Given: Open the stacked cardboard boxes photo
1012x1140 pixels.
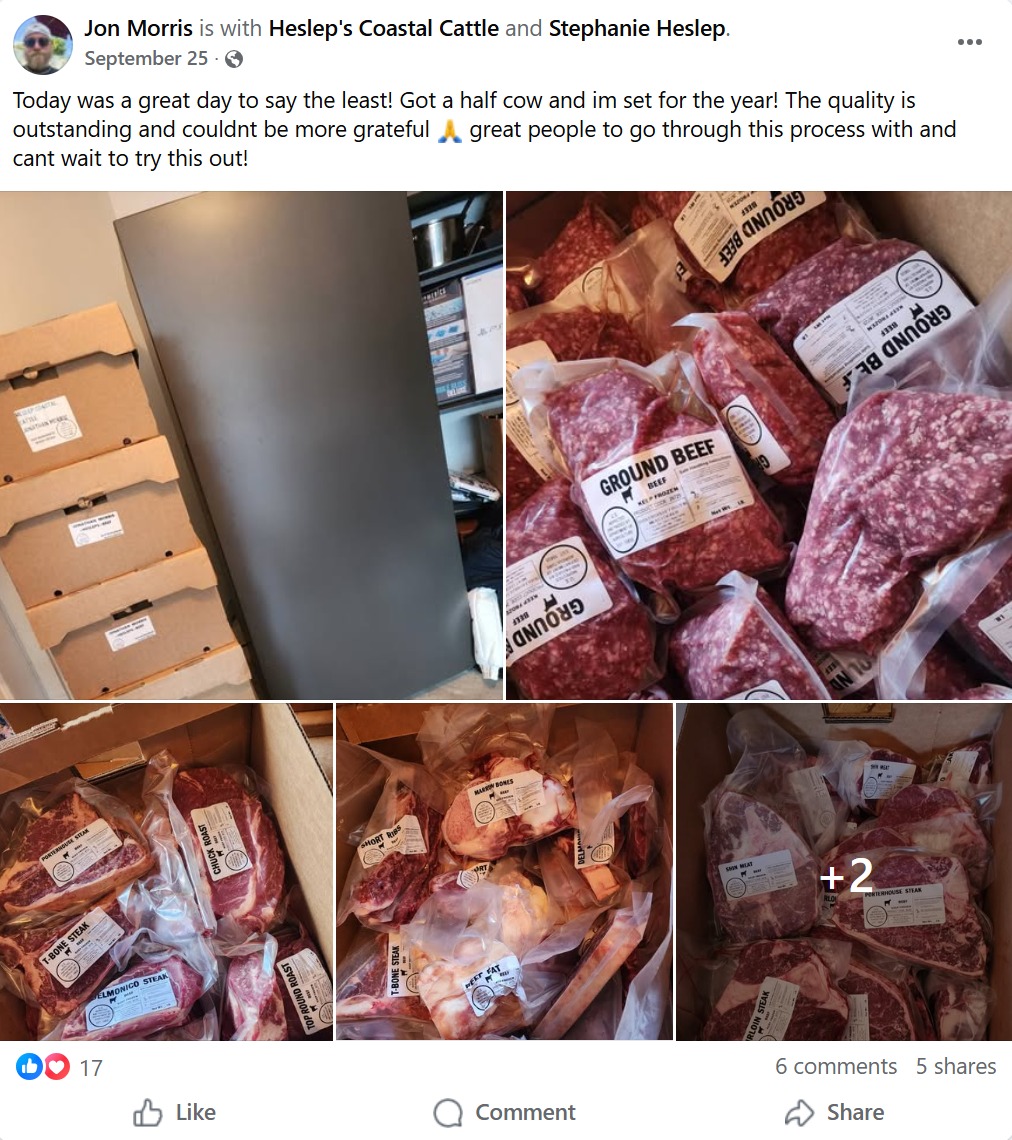Looking at the screenshot, I should 252,445.
